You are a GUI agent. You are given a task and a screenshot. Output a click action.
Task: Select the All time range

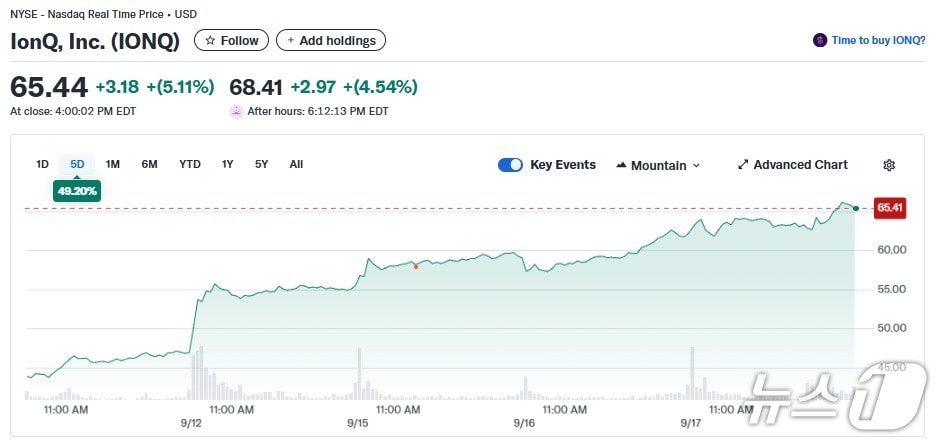click(296, 164)
